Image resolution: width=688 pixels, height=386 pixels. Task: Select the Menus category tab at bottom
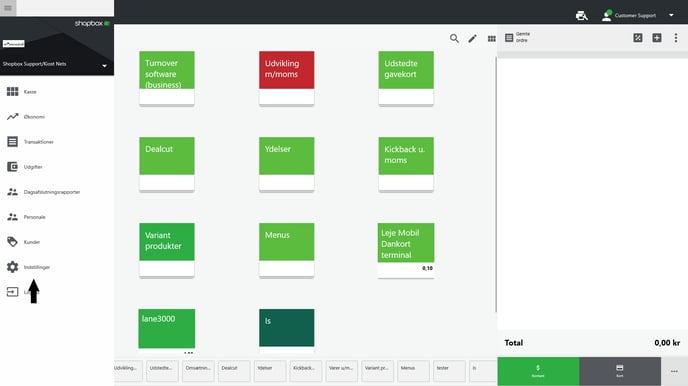pos(413,371)
